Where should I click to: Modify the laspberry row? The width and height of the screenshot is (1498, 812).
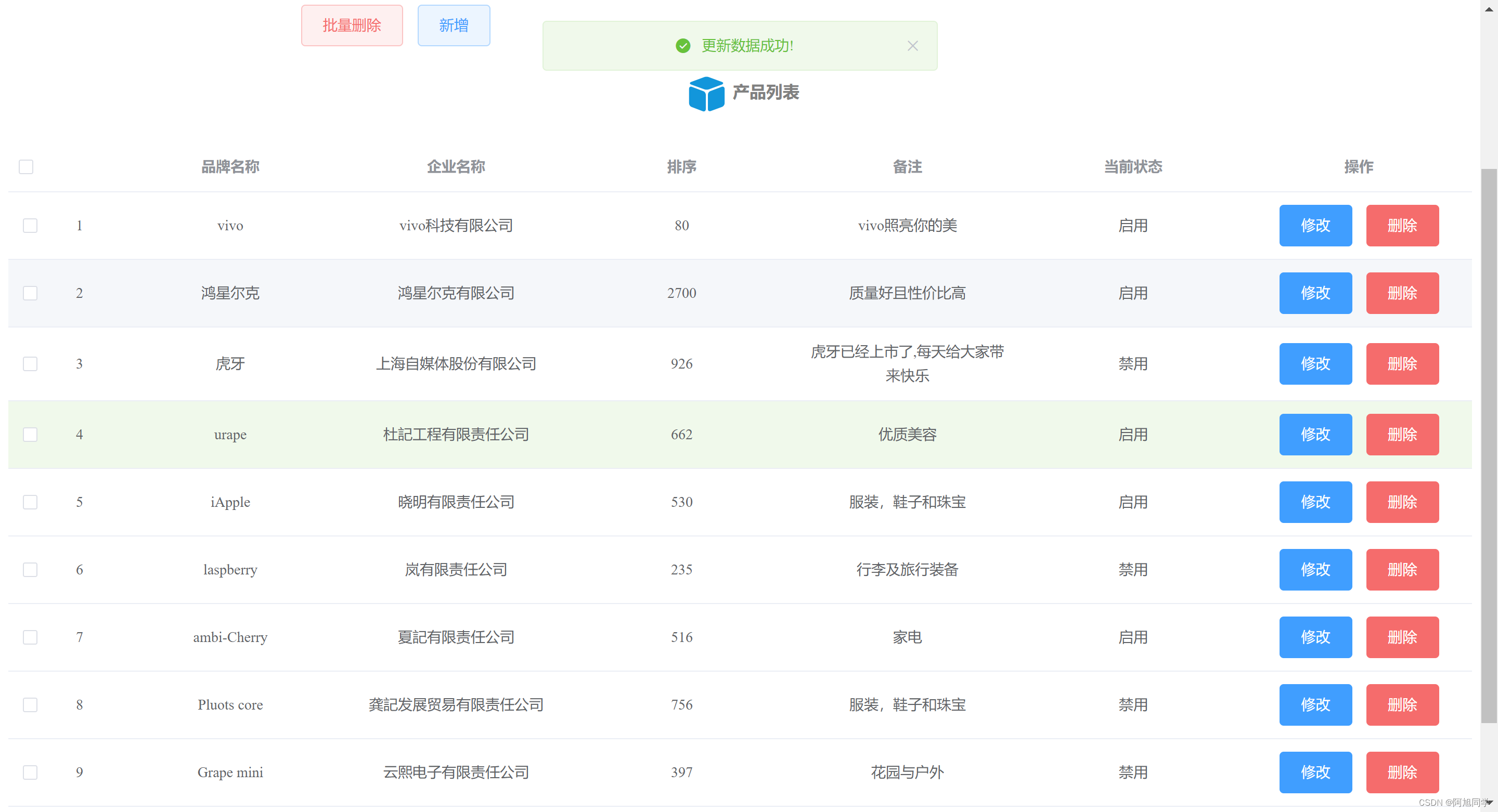[1315, 570]
